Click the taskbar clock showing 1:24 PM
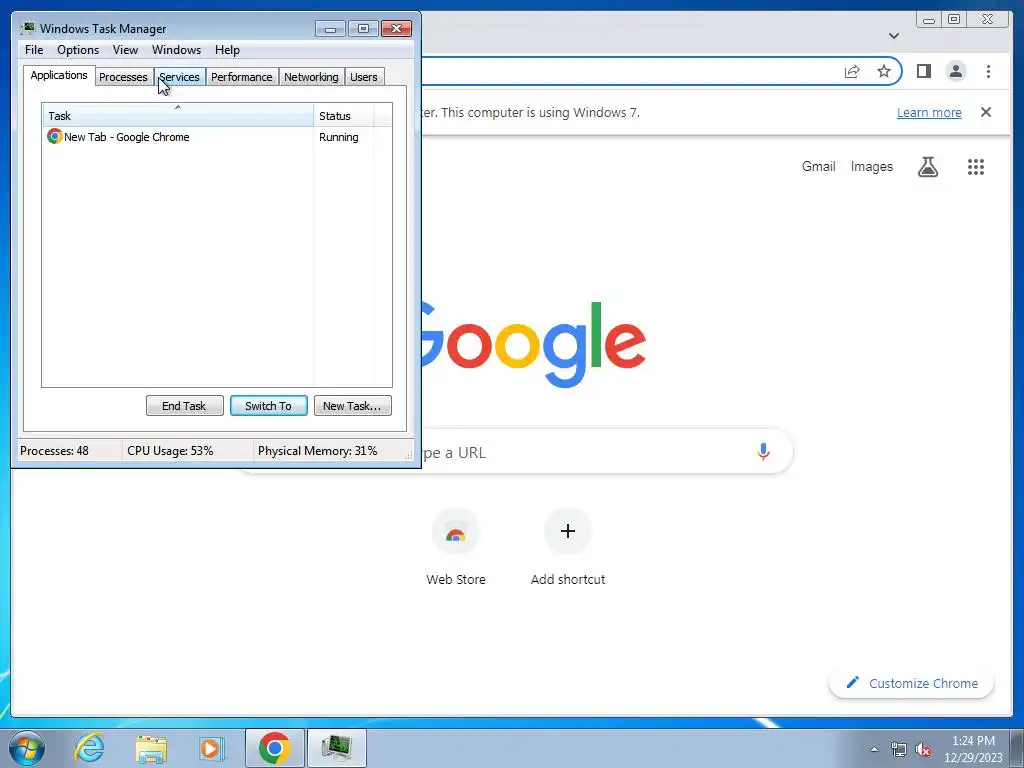1024x768 pixels. pos(973,749)
